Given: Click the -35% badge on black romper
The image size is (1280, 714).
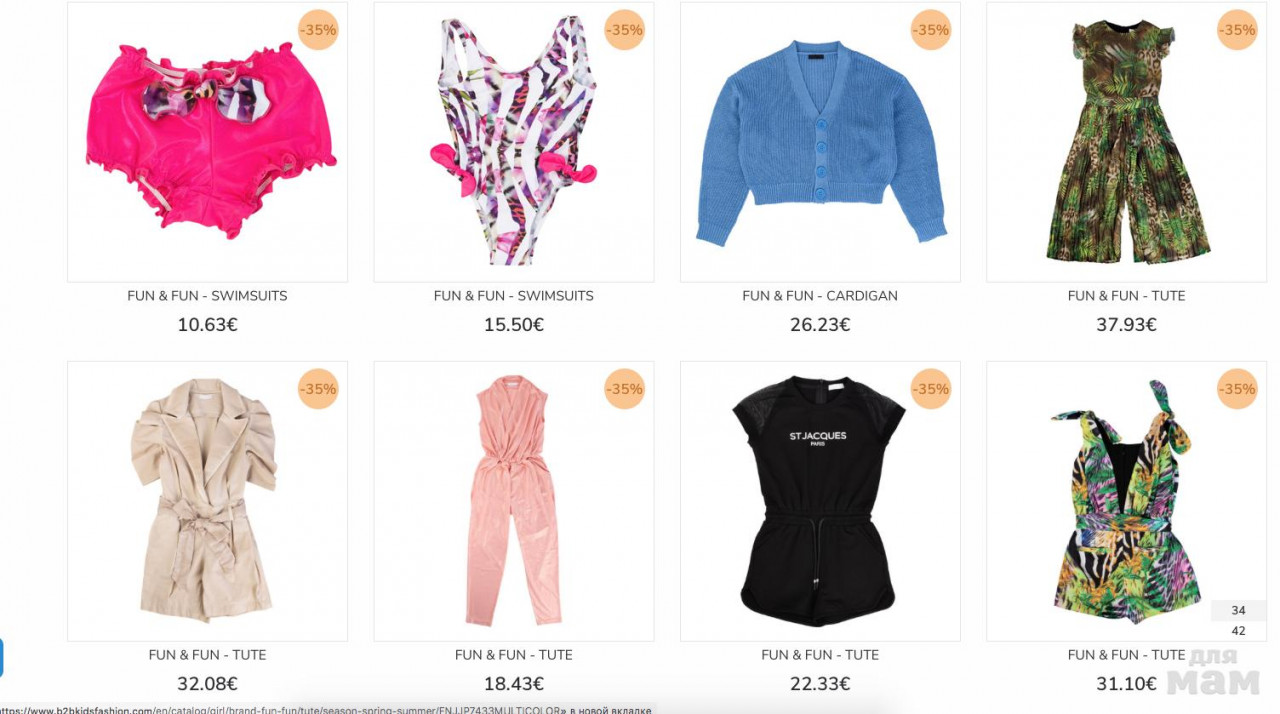Looking at the screenshot, I should pos(931,389).
